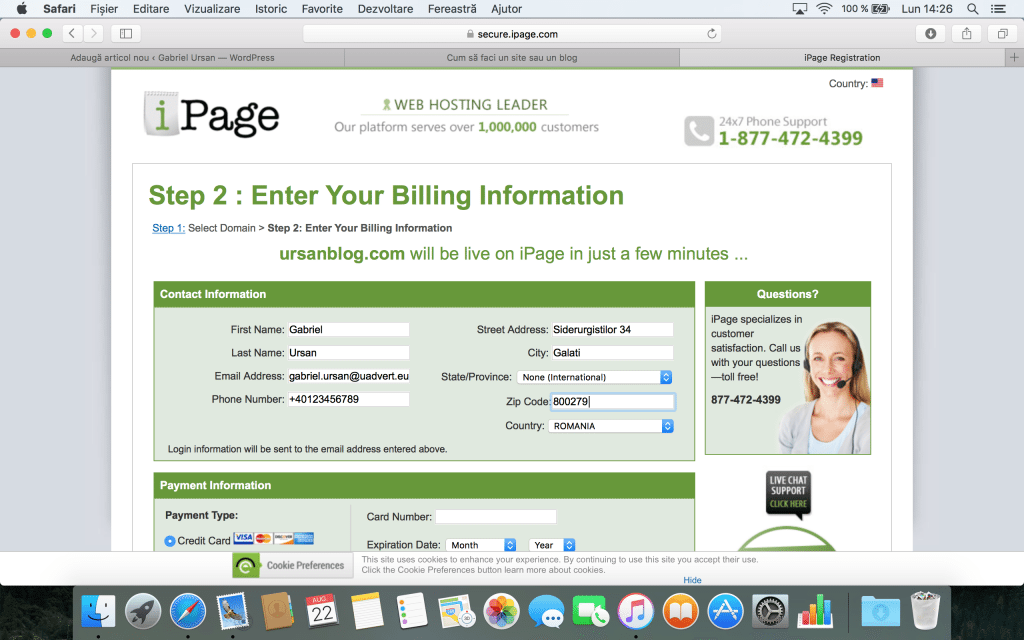Screen dimensions: 1024x640
Task: Open the Editare menu
Action: click(151, 8)
